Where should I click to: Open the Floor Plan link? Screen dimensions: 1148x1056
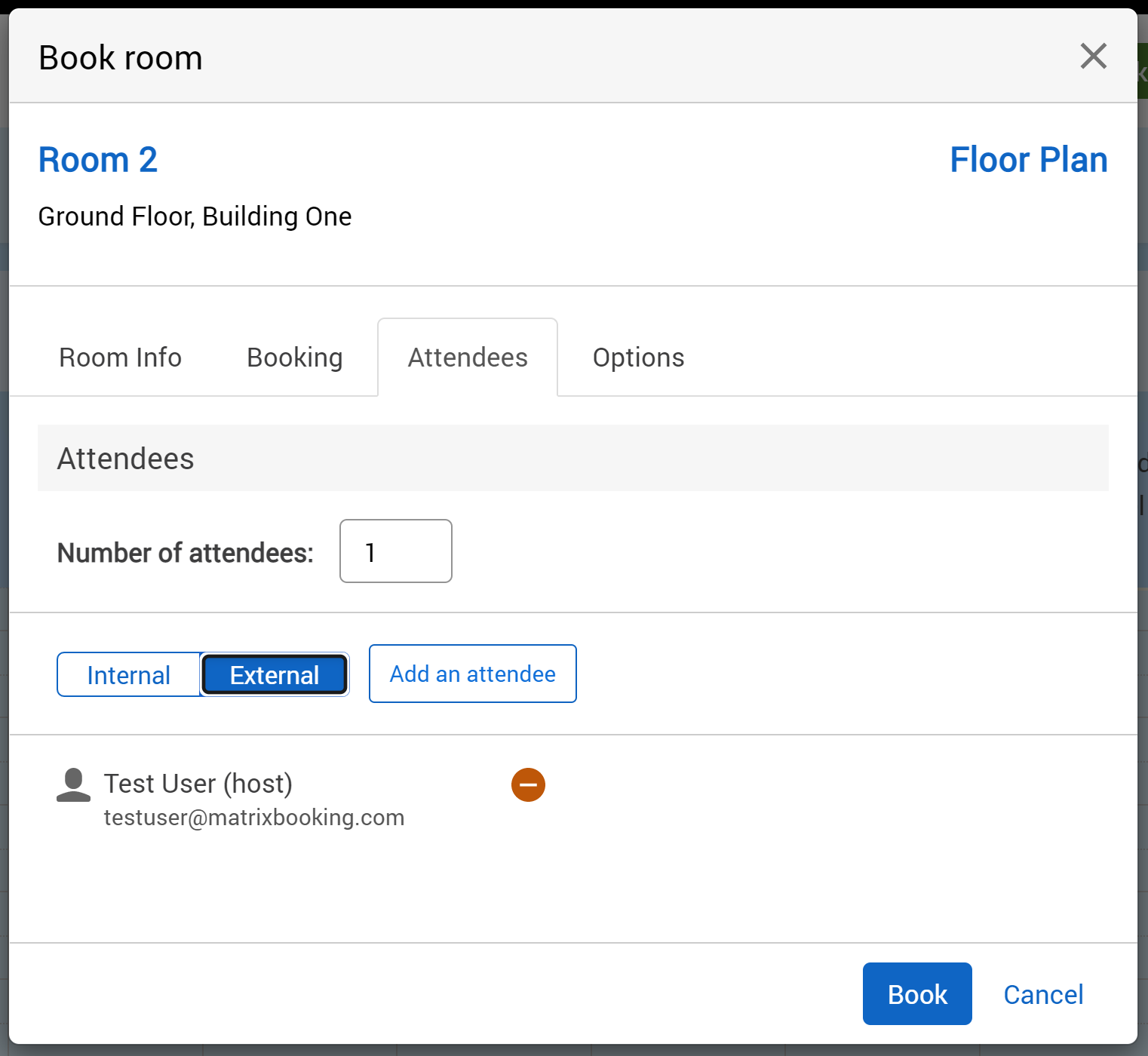click(1028, 160)
